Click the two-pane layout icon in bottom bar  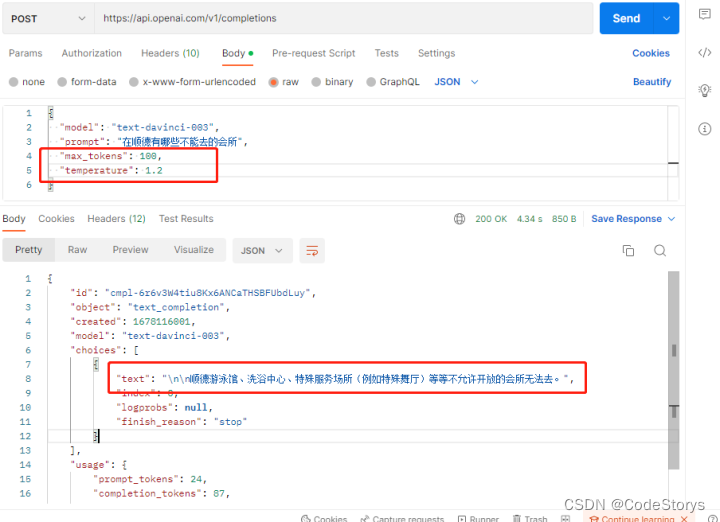[565, 518]
